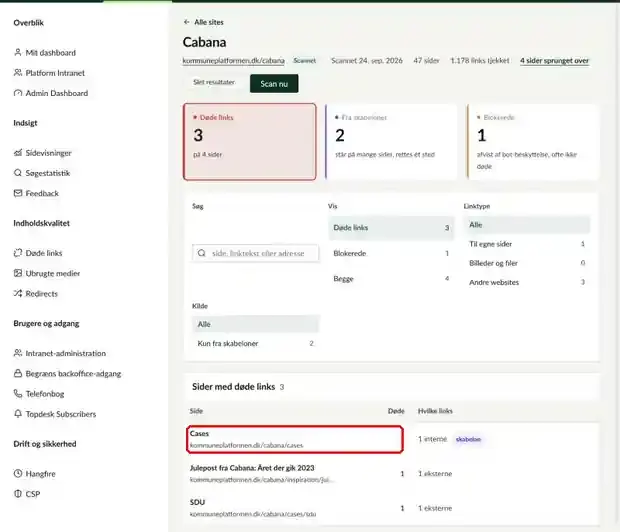The image size is (620, 532).
Task: Filter Linktype by Billeder og filer
Action: tap(527, 263)
